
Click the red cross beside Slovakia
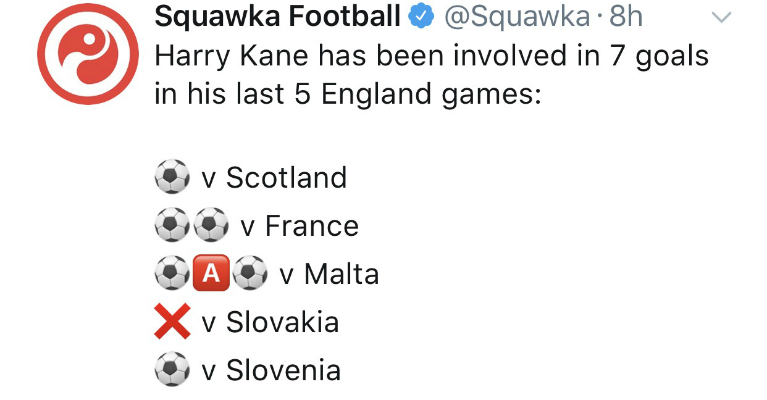pyautogui.click(x=172, y=323)
